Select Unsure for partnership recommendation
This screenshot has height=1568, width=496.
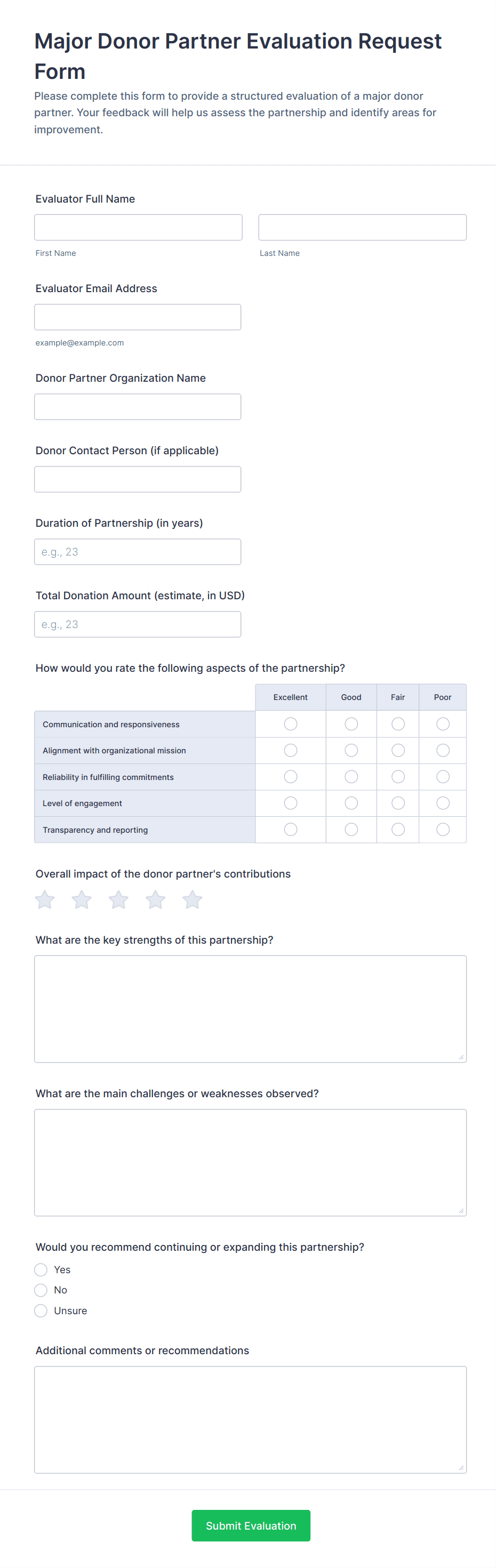[x=41, y=1310]
